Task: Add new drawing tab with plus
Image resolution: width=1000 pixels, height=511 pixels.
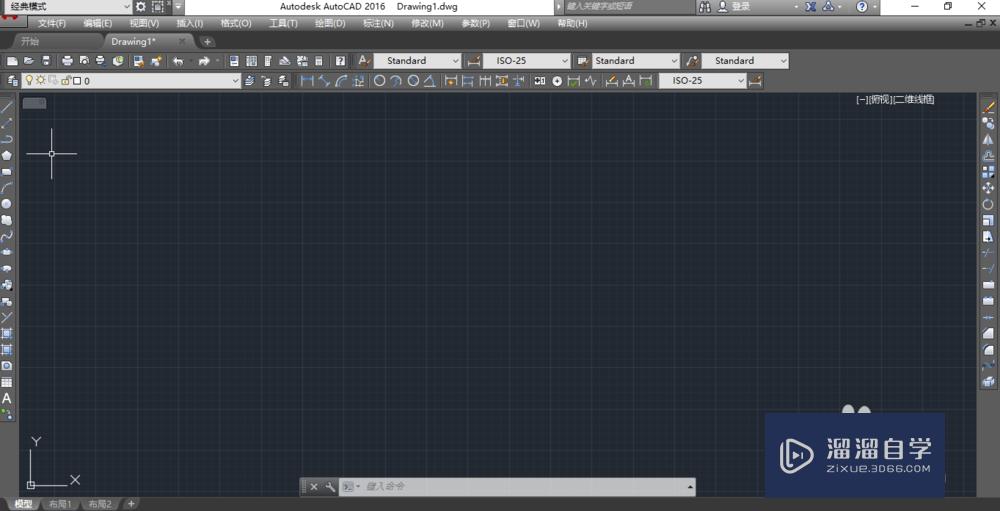Action: tap(207, 41)
